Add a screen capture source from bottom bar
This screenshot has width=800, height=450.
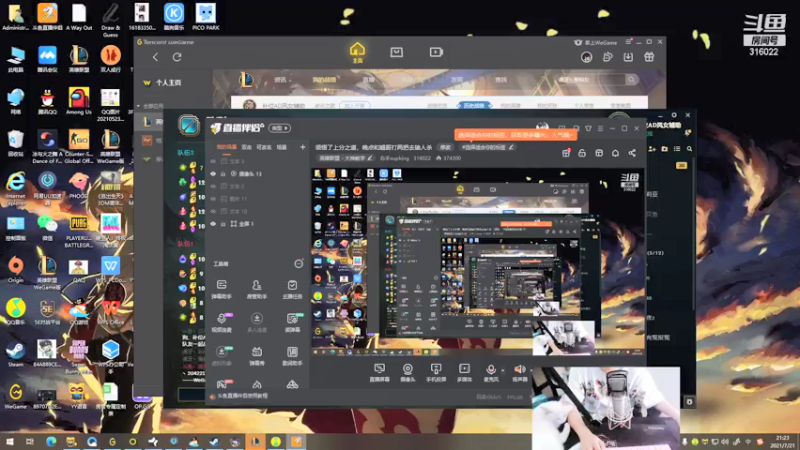click(x=379, y=372)
